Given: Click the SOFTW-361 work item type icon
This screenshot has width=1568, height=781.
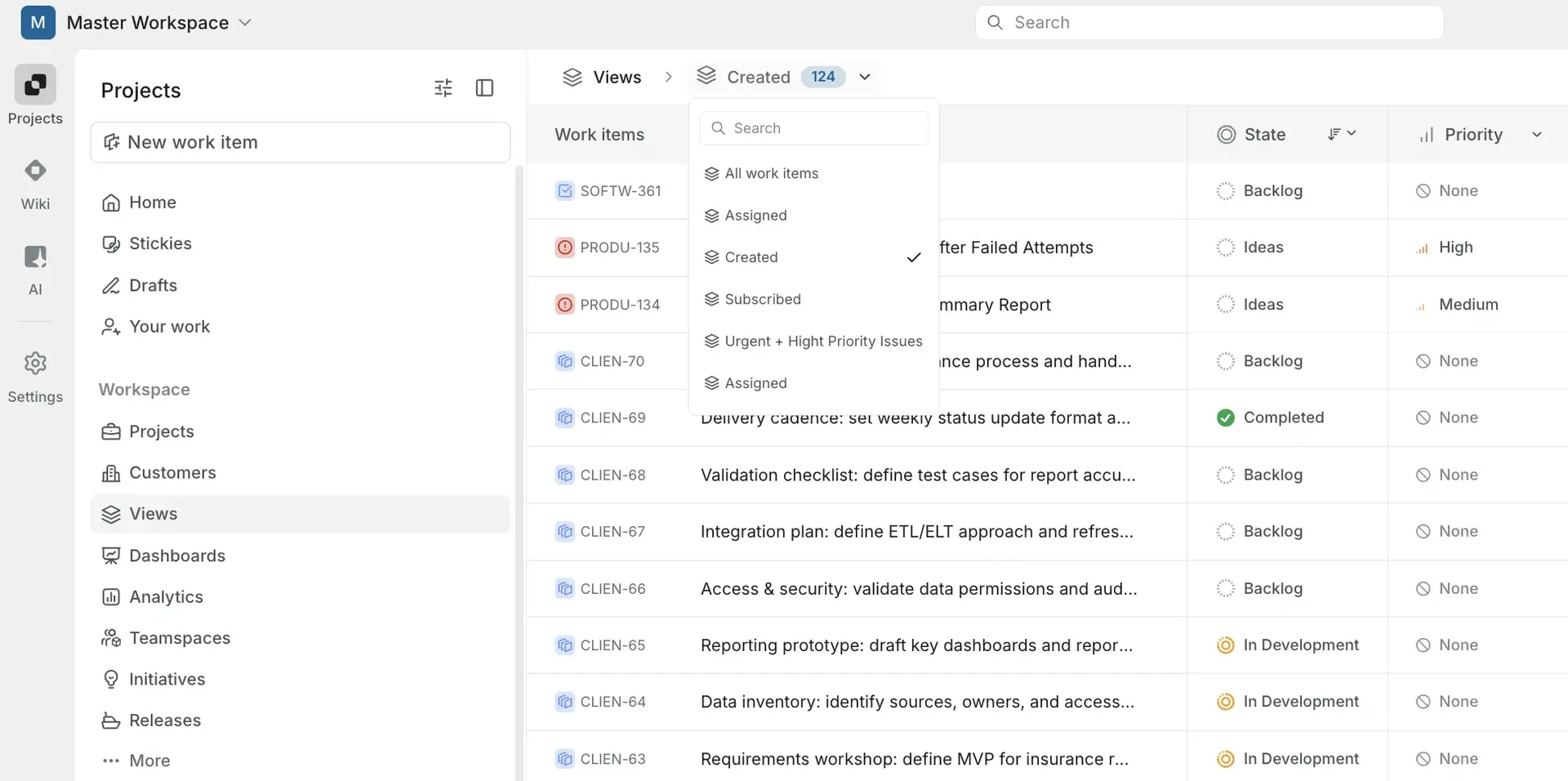Looking at the screenshot, I should [x=565, y=191].
